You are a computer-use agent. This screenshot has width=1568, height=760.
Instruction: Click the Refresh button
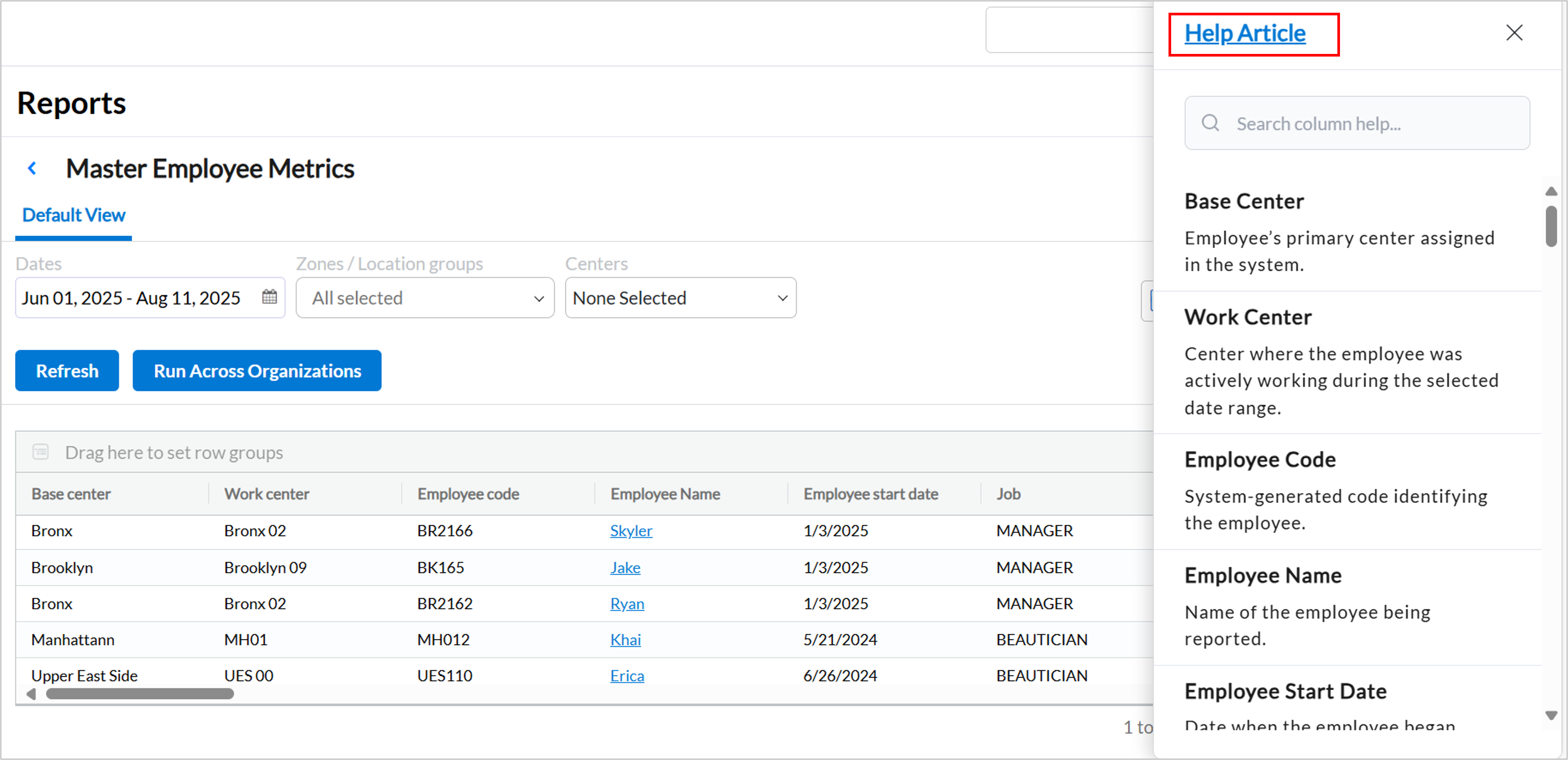click(67, 370)
